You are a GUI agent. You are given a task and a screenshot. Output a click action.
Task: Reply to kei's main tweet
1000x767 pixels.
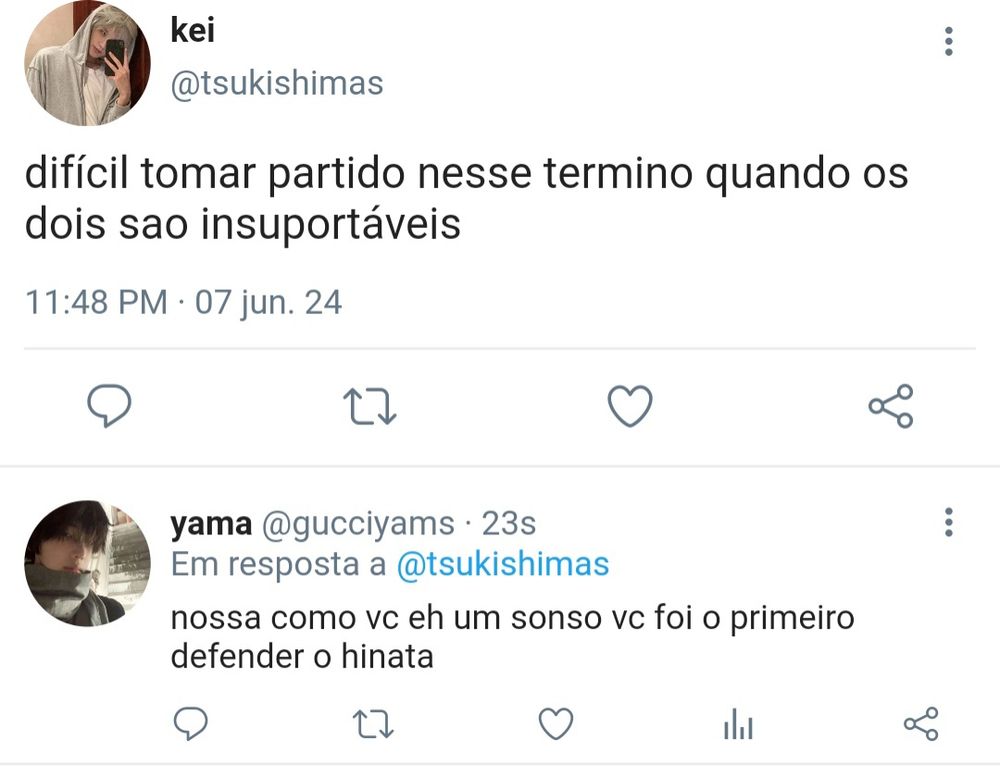coord(109,405)
